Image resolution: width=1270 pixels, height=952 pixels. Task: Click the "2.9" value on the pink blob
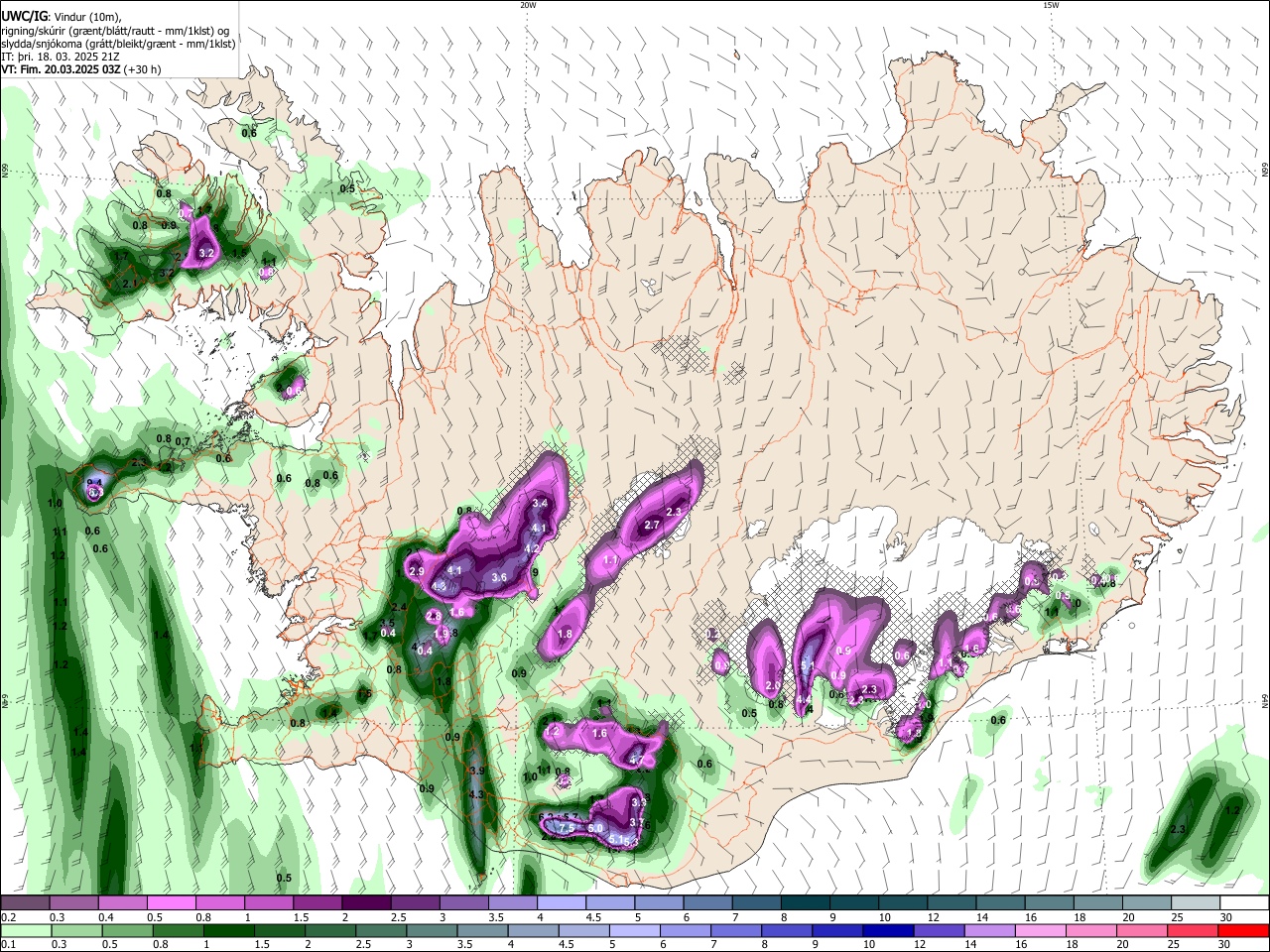(417, 571)
